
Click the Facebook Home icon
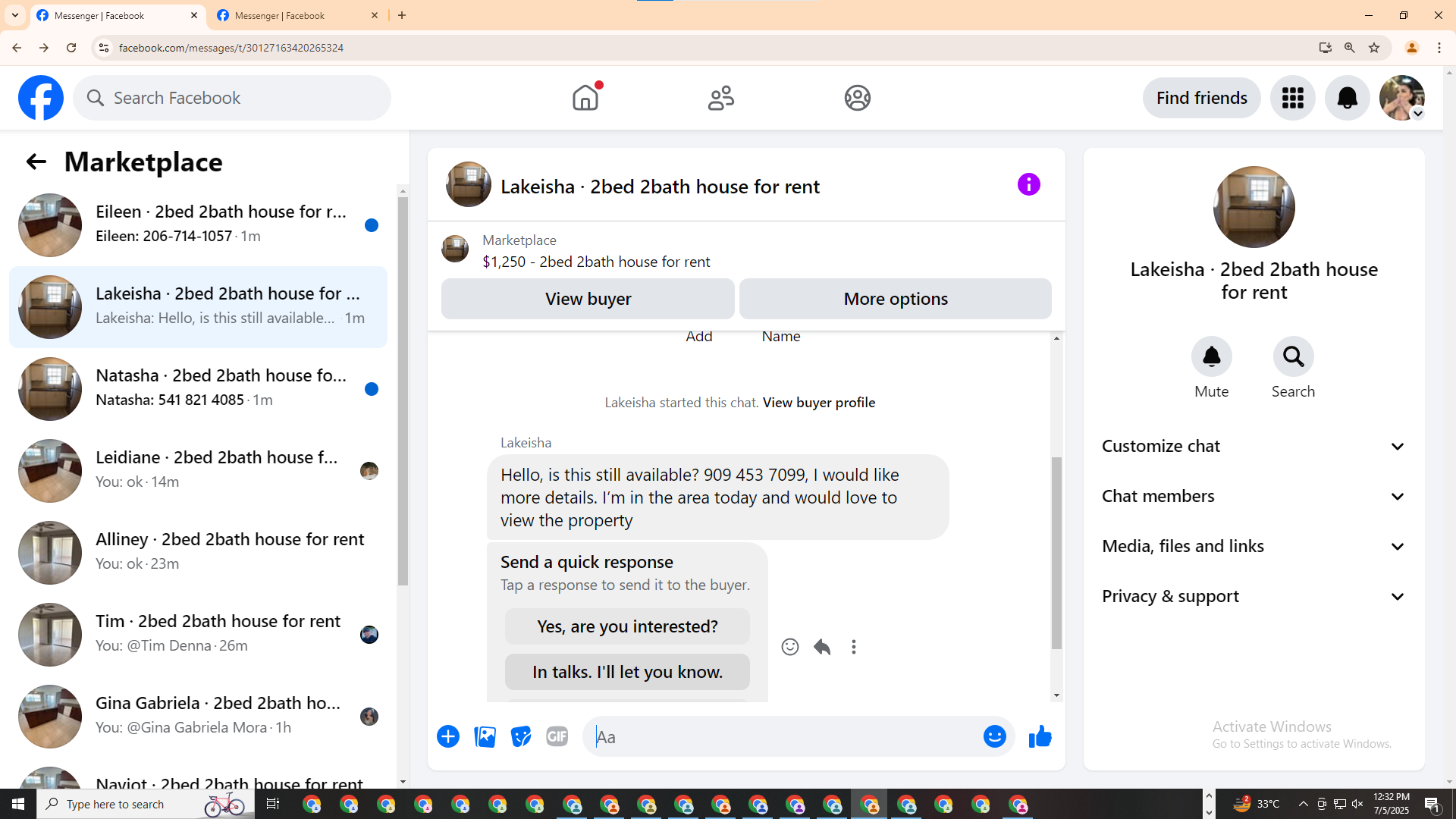pos(585,98)
